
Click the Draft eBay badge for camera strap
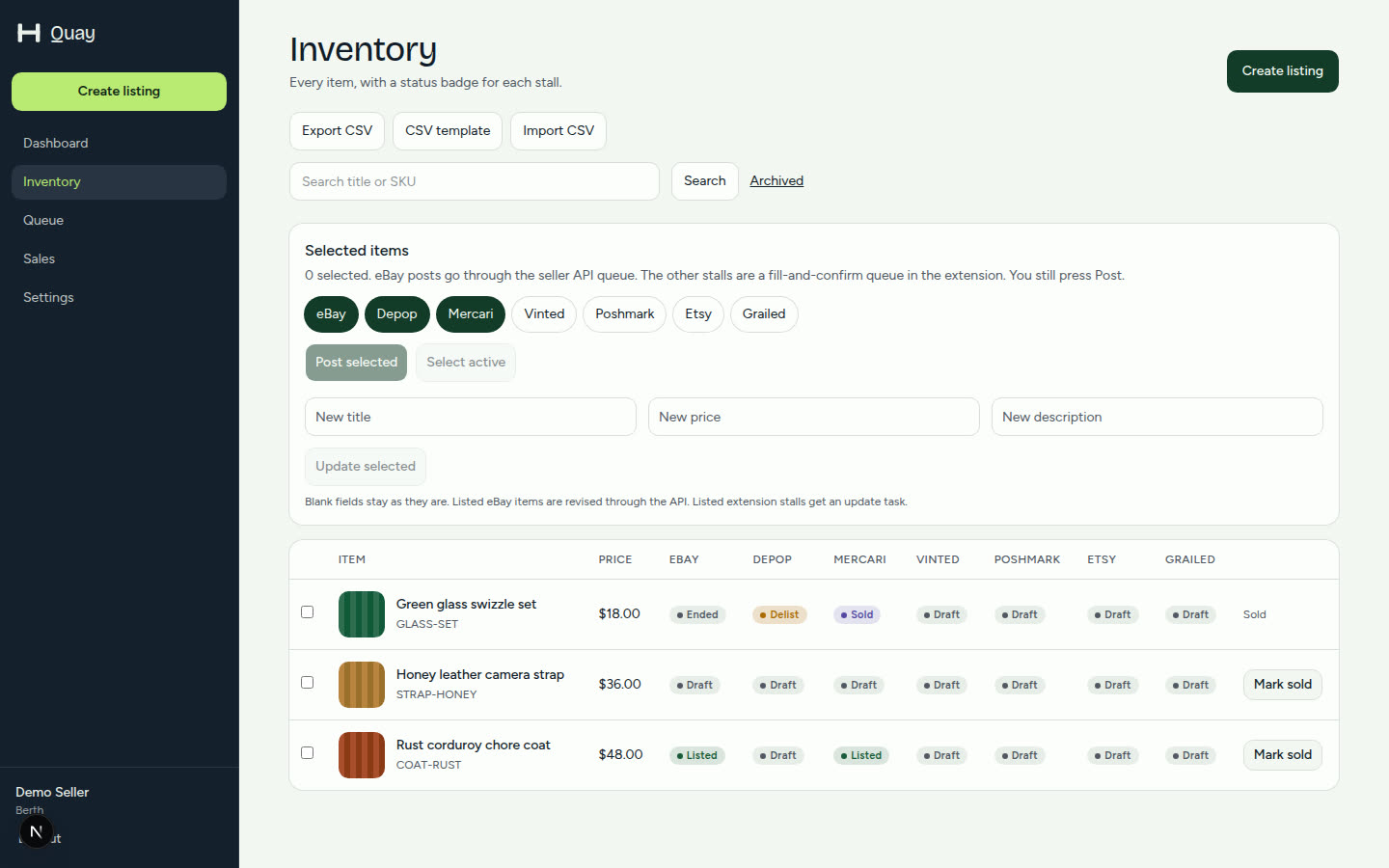tap(694, 685)
